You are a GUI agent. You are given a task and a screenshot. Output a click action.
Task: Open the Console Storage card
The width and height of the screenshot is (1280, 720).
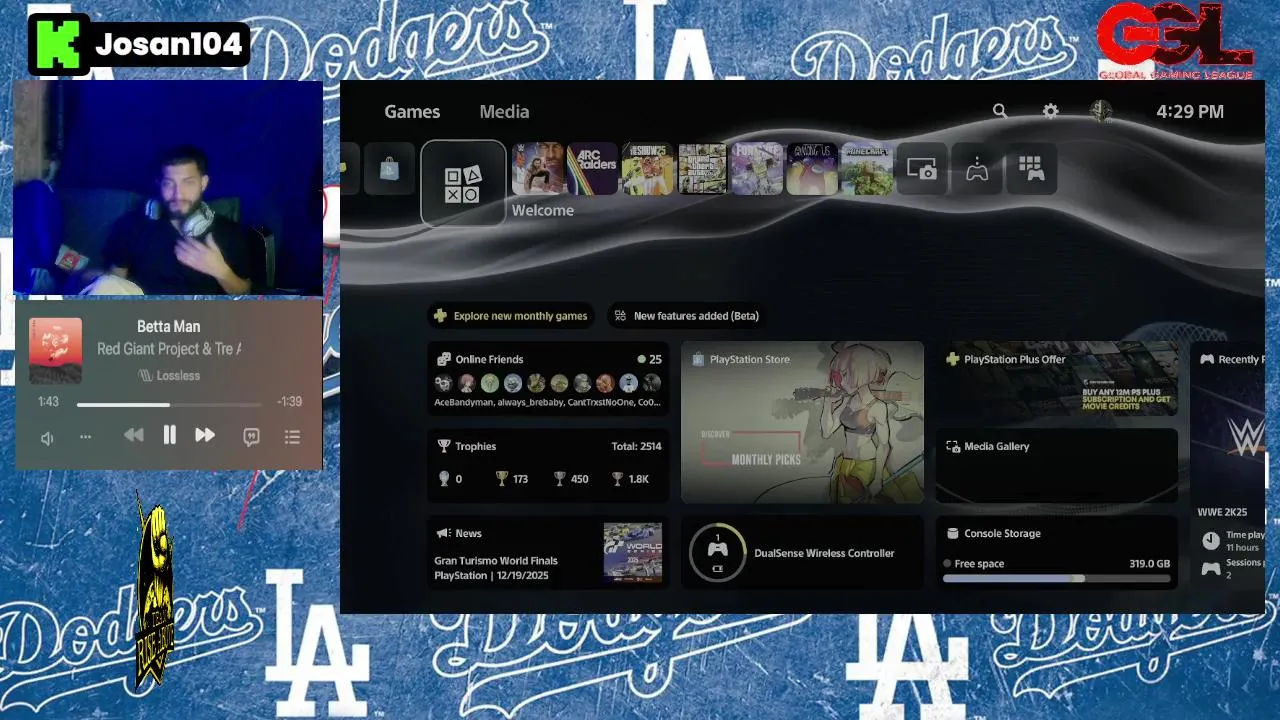1057,552
